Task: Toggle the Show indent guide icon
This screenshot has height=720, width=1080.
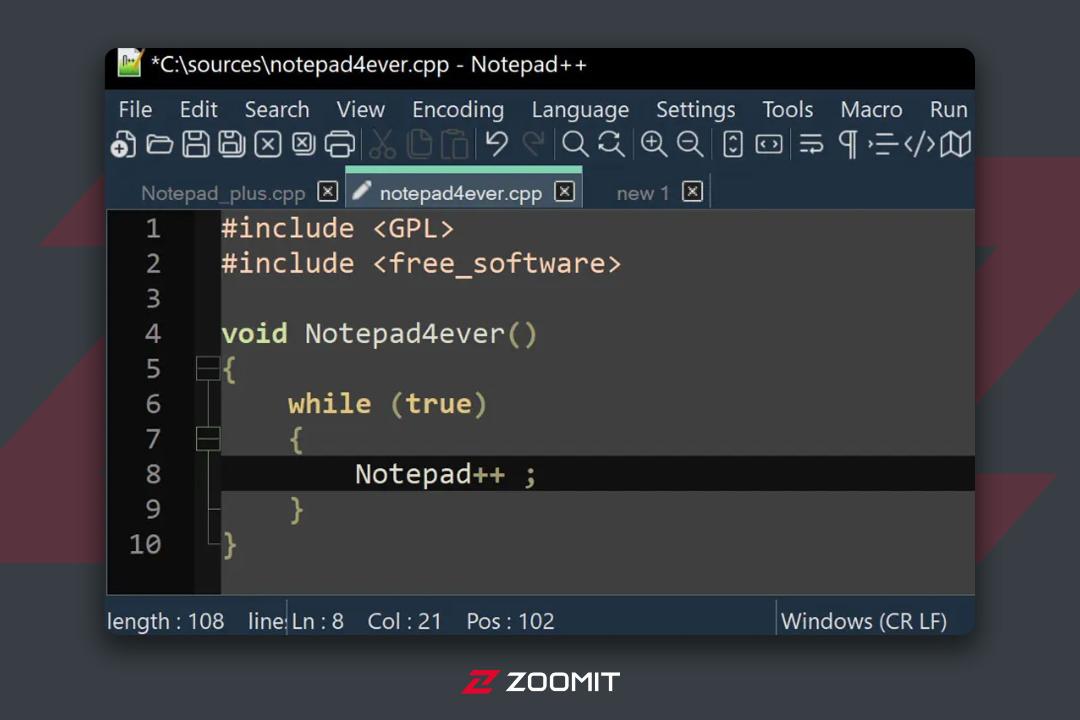Action: (883, 145)
